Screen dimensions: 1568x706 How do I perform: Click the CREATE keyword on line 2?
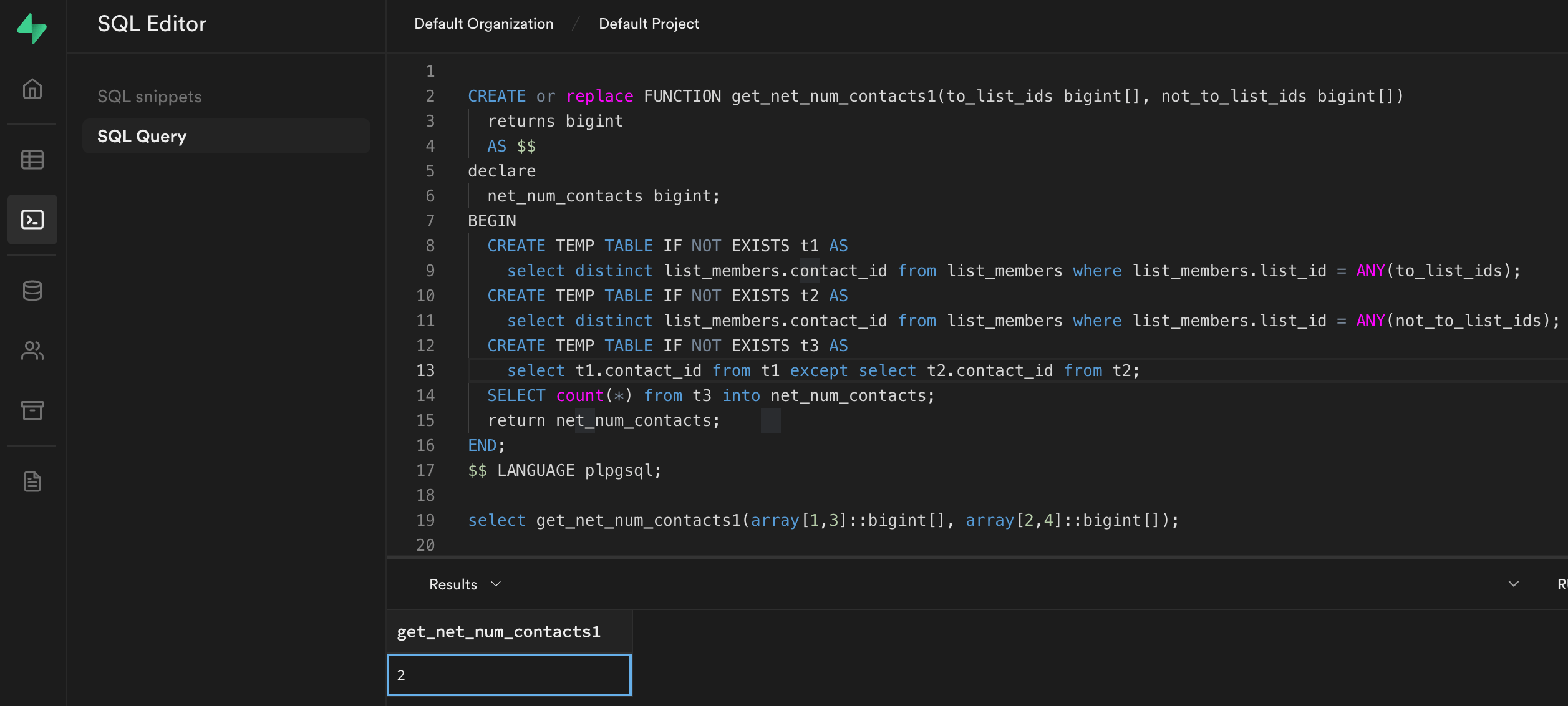click(496, 95)
